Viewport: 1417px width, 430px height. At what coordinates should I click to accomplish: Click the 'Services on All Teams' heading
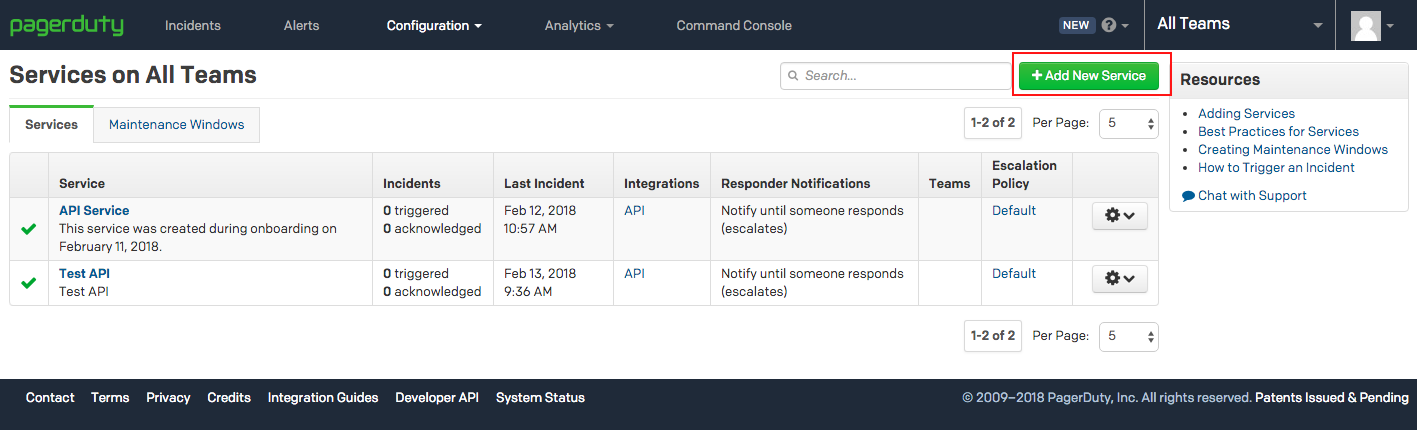(x=133, y=75)
